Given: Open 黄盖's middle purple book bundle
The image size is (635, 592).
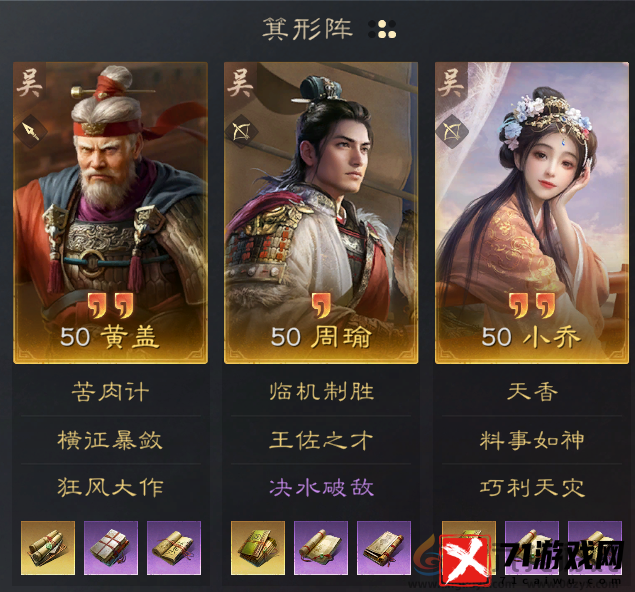Looking at the screenshot, I should click(111, 548).
